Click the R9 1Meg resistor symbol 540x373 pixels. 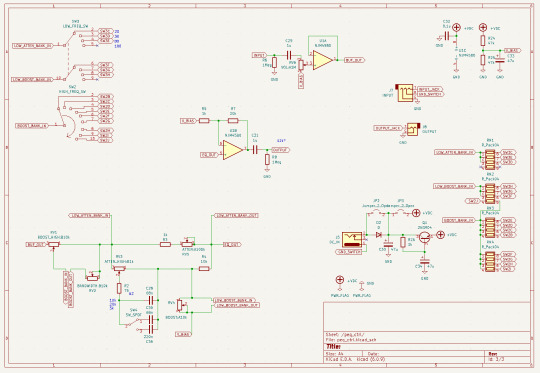[x=267, y=159]
